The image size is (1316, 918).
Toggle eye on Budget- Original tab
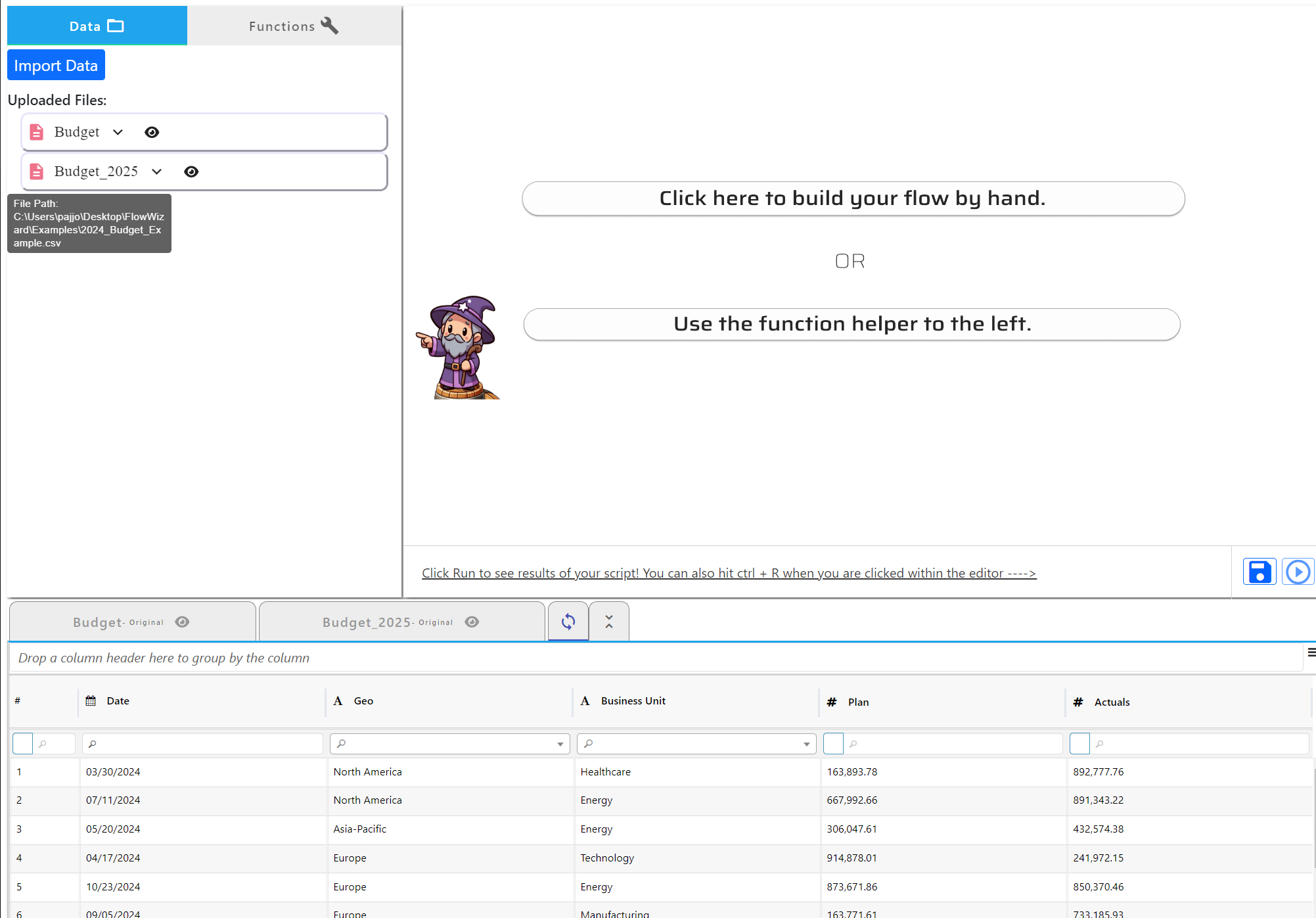[x=183, y=622]
